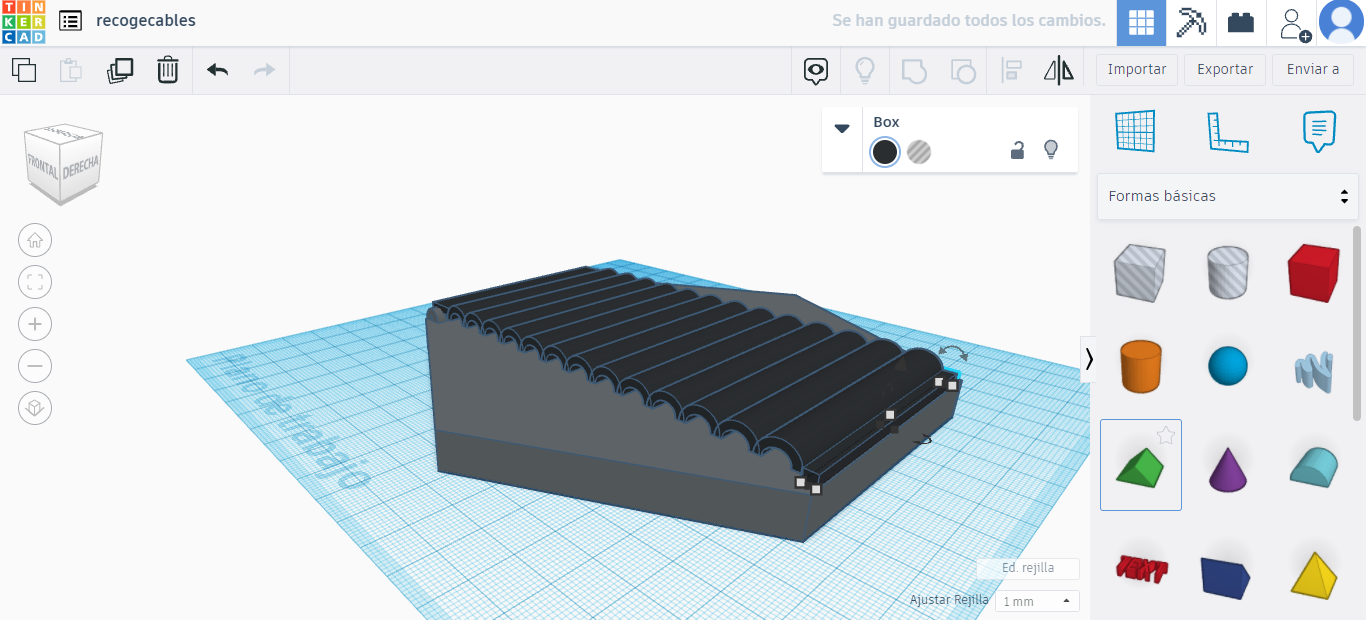Open the Ajustar Rejilla 1 mm dropdown
Screen dimensions: 1366x620
coord(1037,601)
